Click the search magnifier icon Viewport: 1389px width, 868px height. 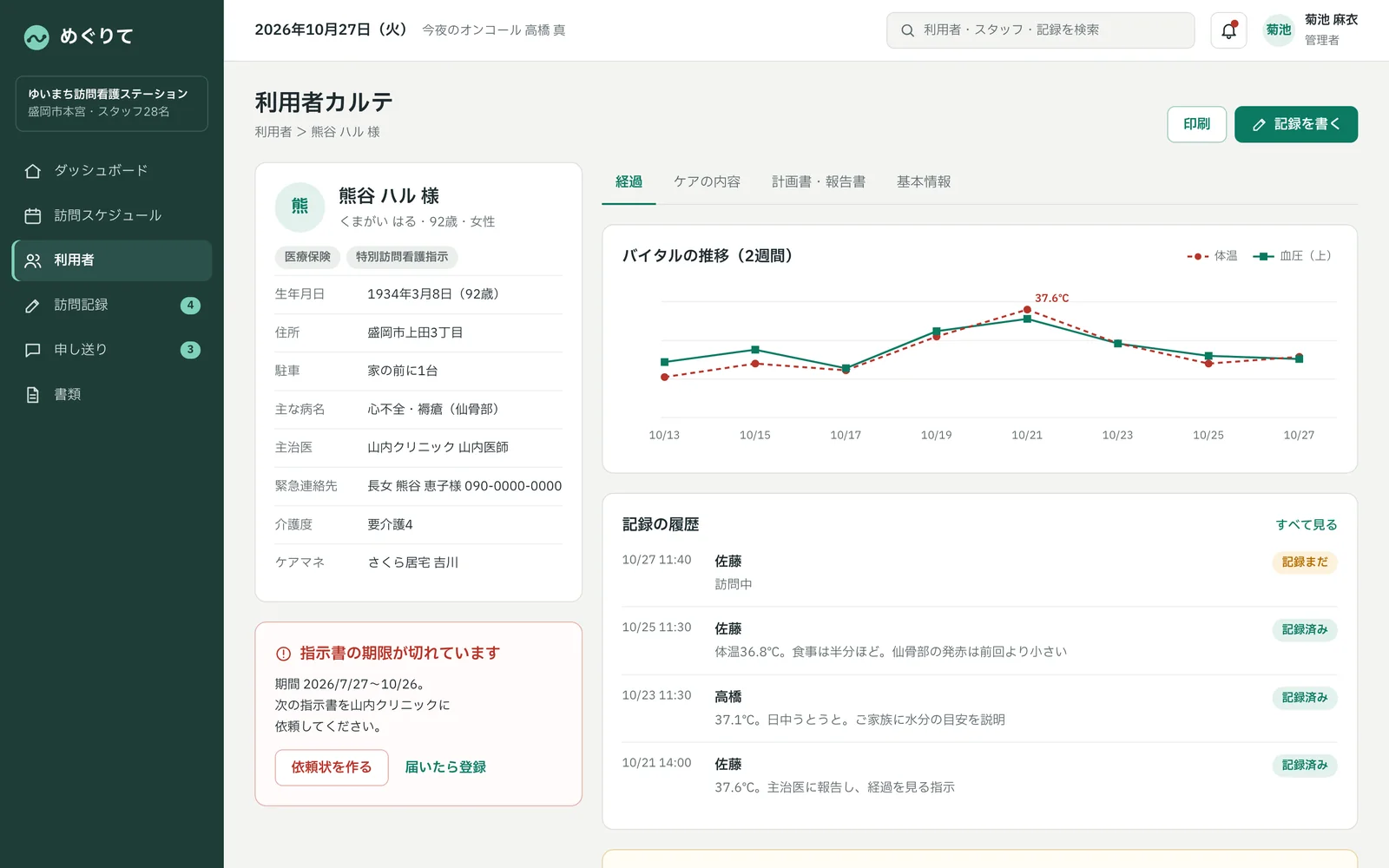point(907,30)
